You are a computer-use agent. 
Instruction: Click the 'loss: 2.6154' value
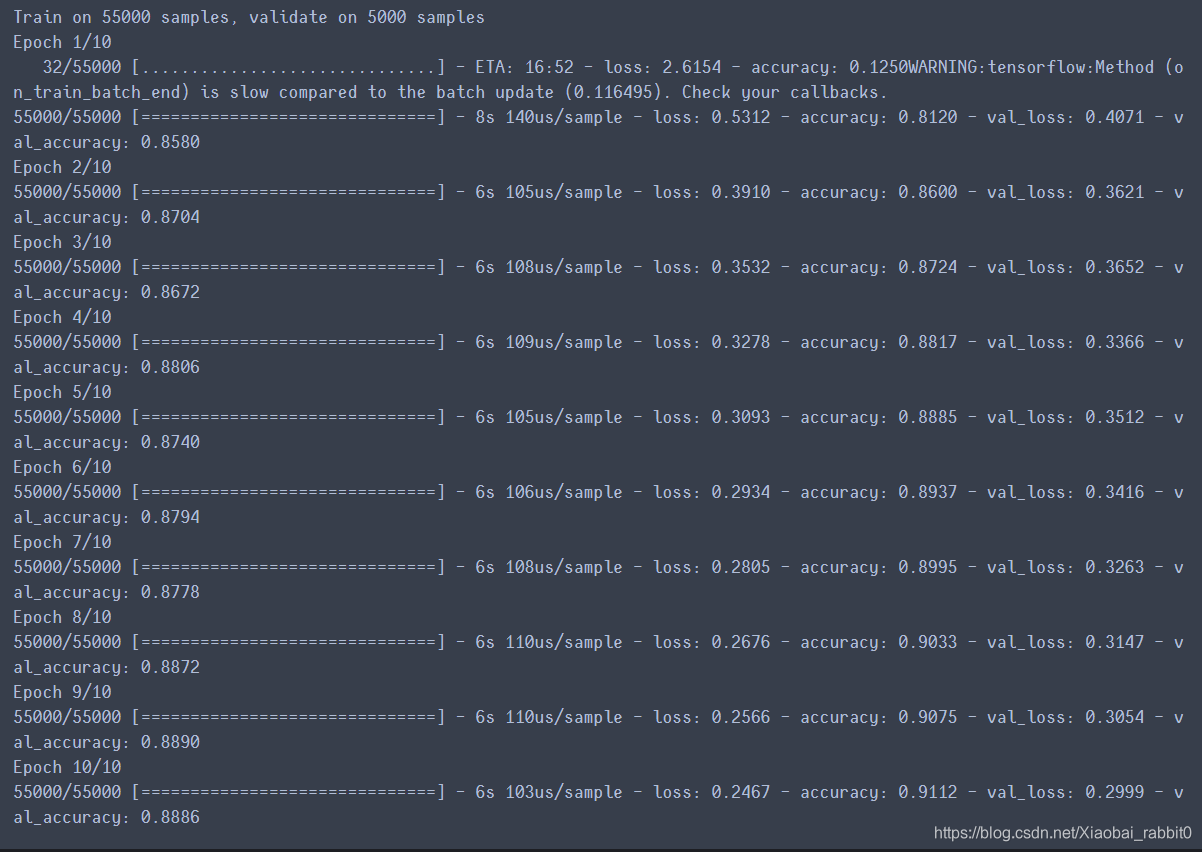tap(662, 67)
